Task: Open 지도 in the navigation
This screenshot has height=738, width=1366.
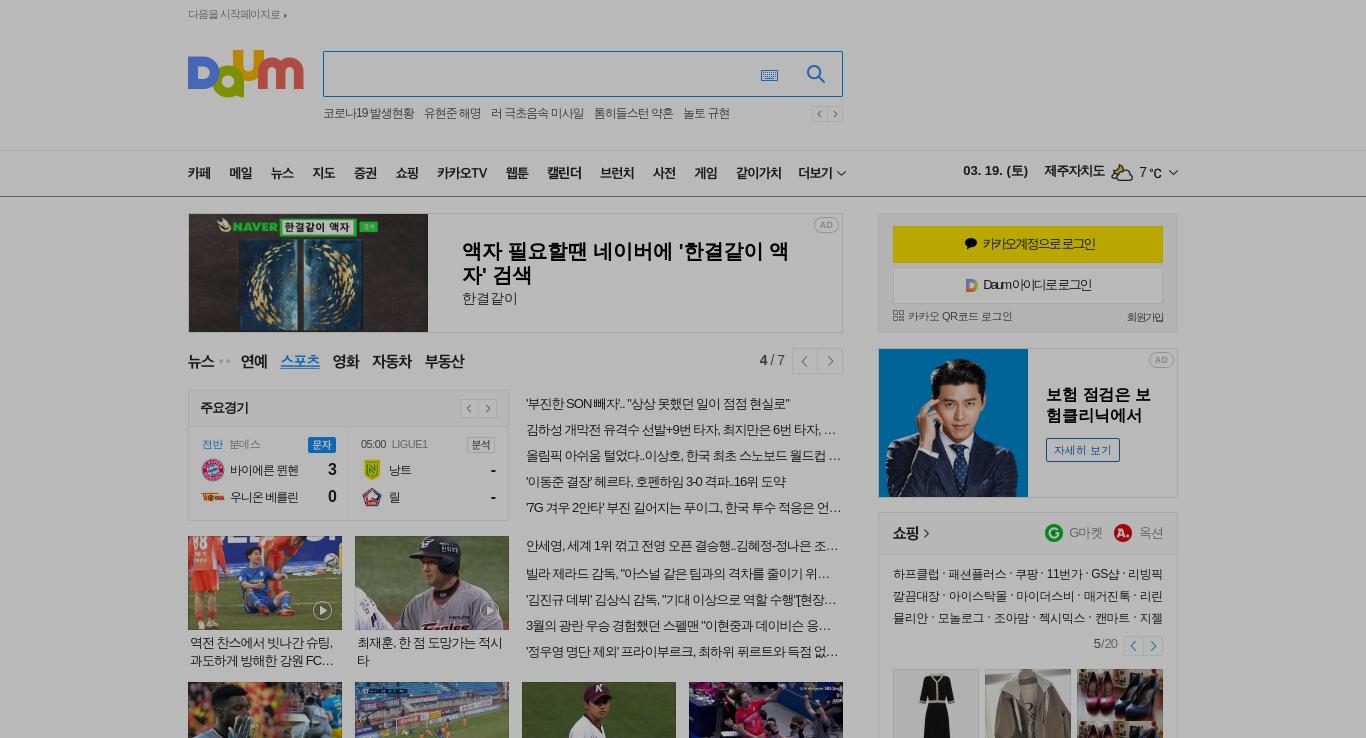Action: 324,173
